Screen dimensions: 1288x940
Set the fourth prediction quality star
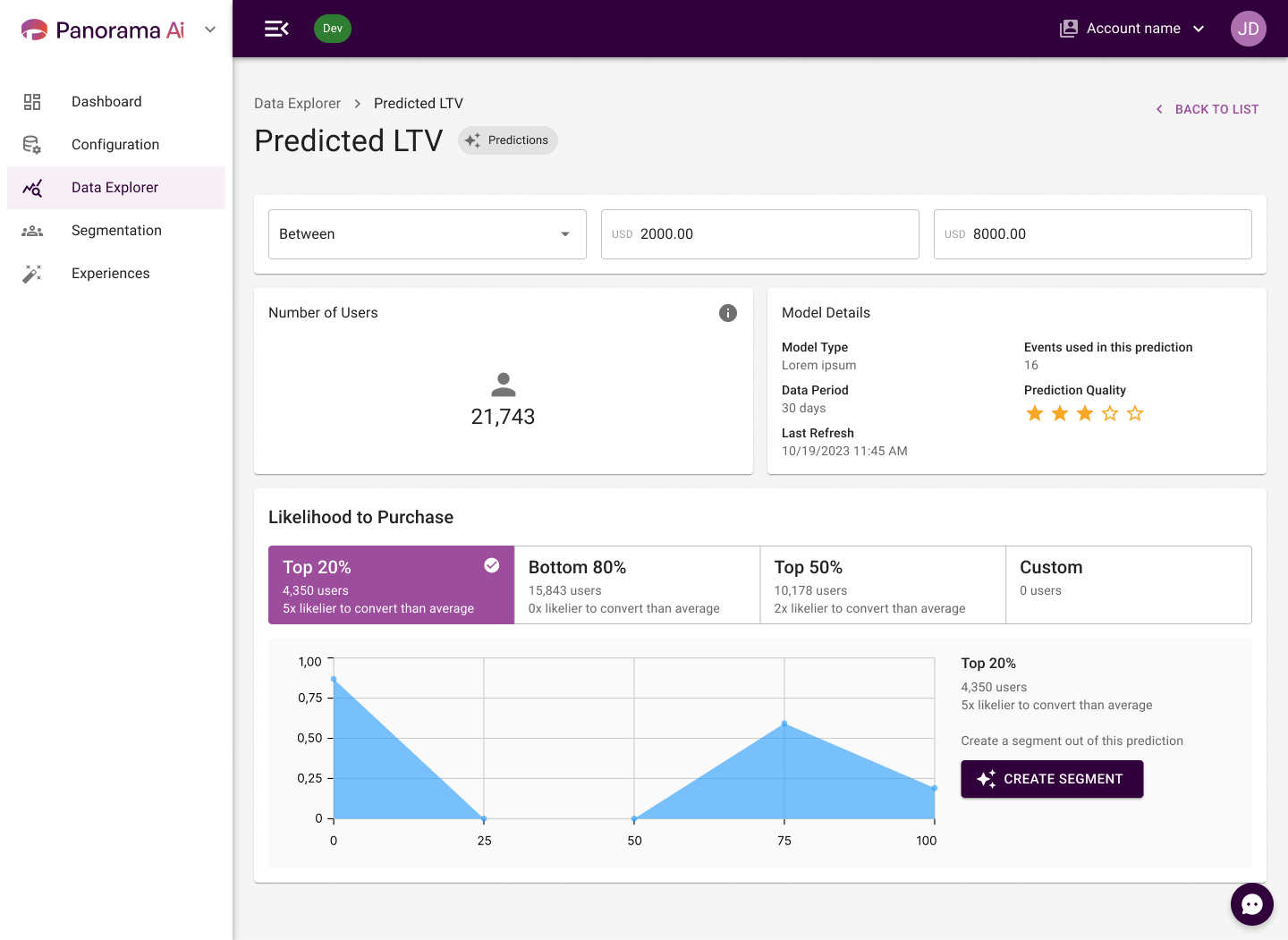(x=1110, y=413)
